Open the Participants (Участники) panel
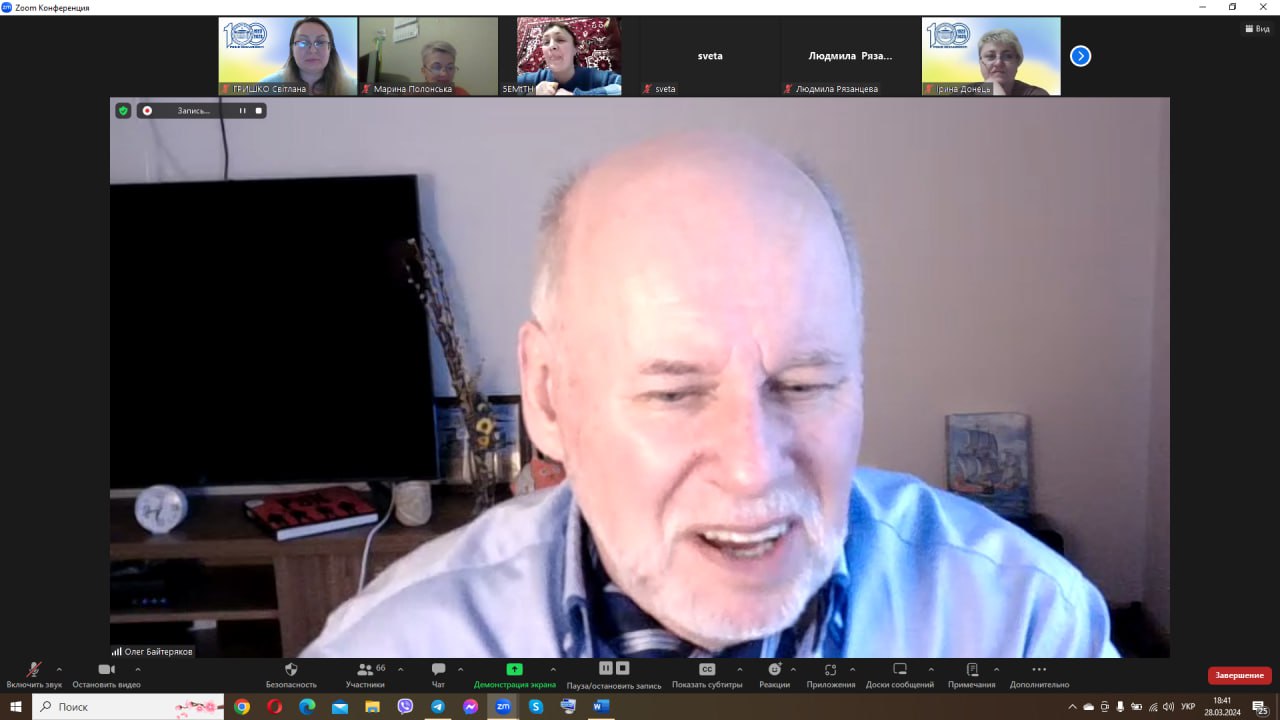 (x=365, y=670)
